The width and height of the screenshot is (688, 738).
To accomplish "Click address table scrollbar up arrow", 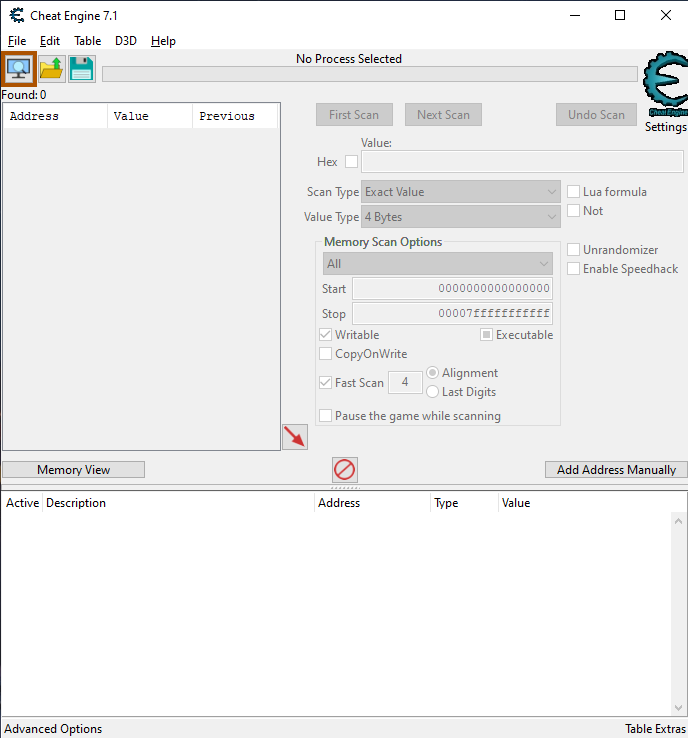I will point(678,521).
